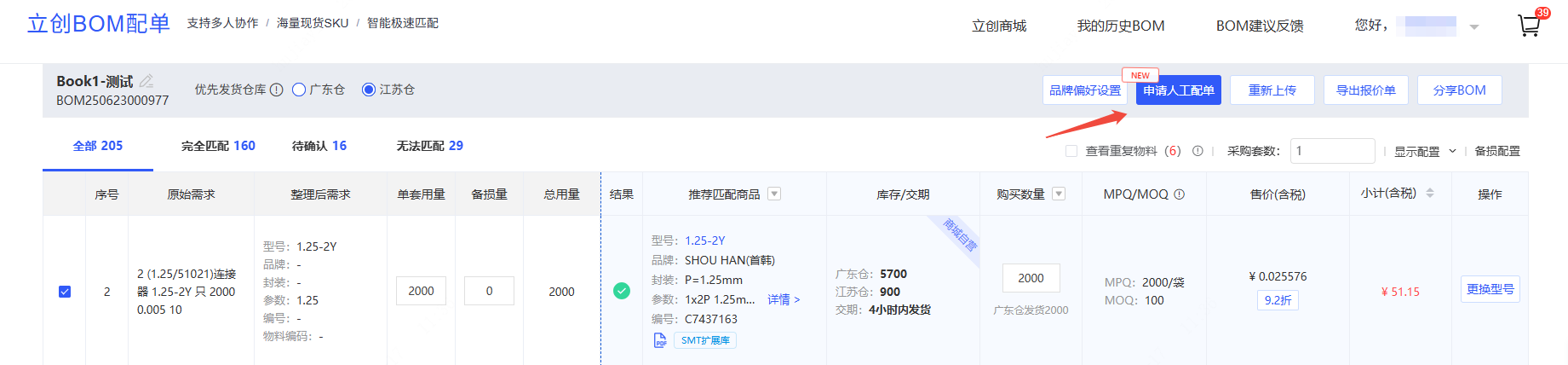
Task: Switch to the 完全匹配 160 tab
Action: (x=218, y=146)
